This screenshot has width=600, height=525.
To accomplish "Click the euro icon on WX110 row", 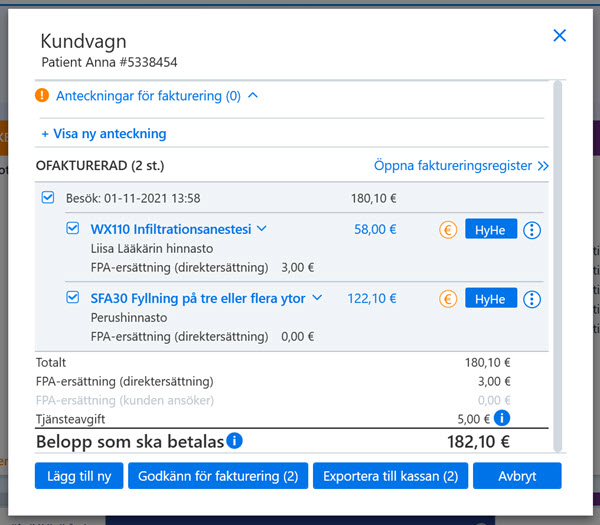I will click(x=448, y=230).
